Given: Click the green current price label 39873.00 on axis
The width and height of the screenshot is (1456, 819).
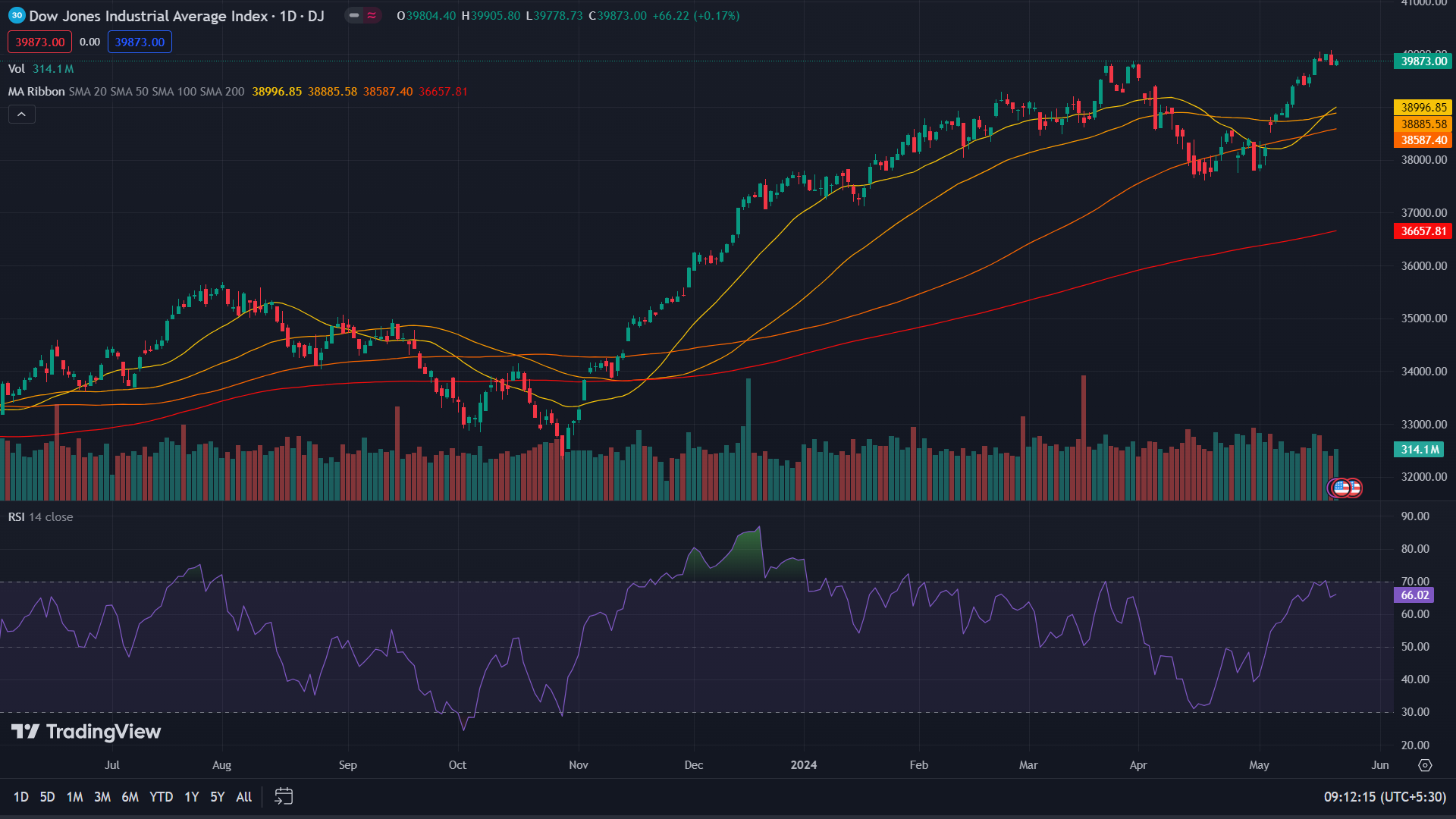Looking at the screenshot, I should (x=1423, y=61).
